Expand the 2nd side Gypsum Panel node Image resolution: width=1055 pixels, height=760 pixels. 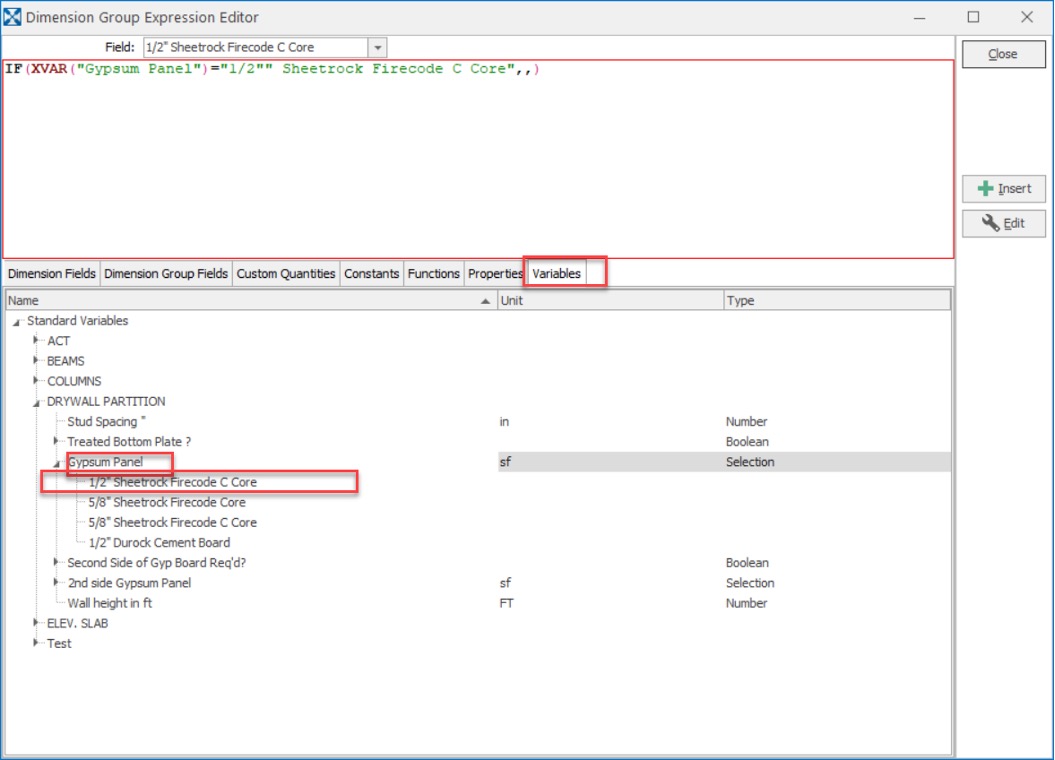coord(57,583)
